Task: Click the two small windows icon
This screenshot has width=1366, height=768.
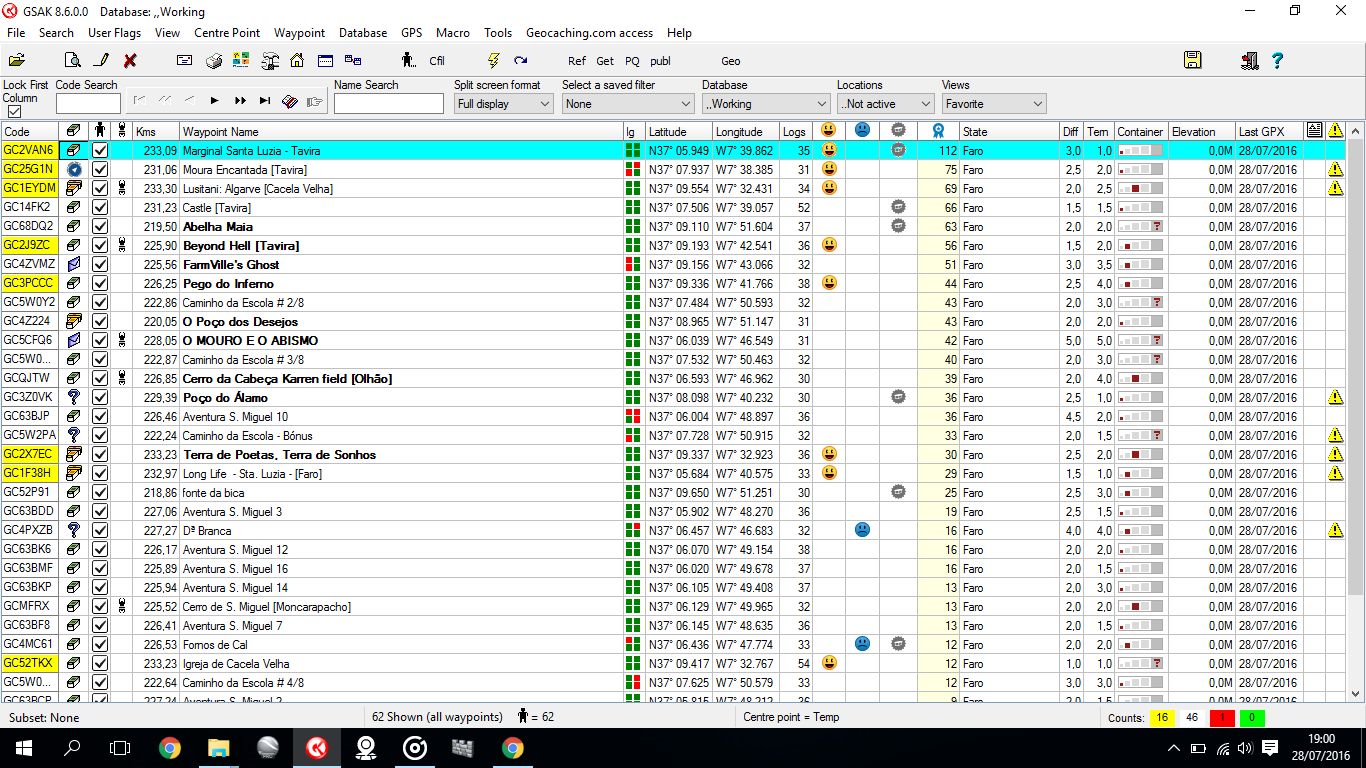Action: (x=353, y=60)
